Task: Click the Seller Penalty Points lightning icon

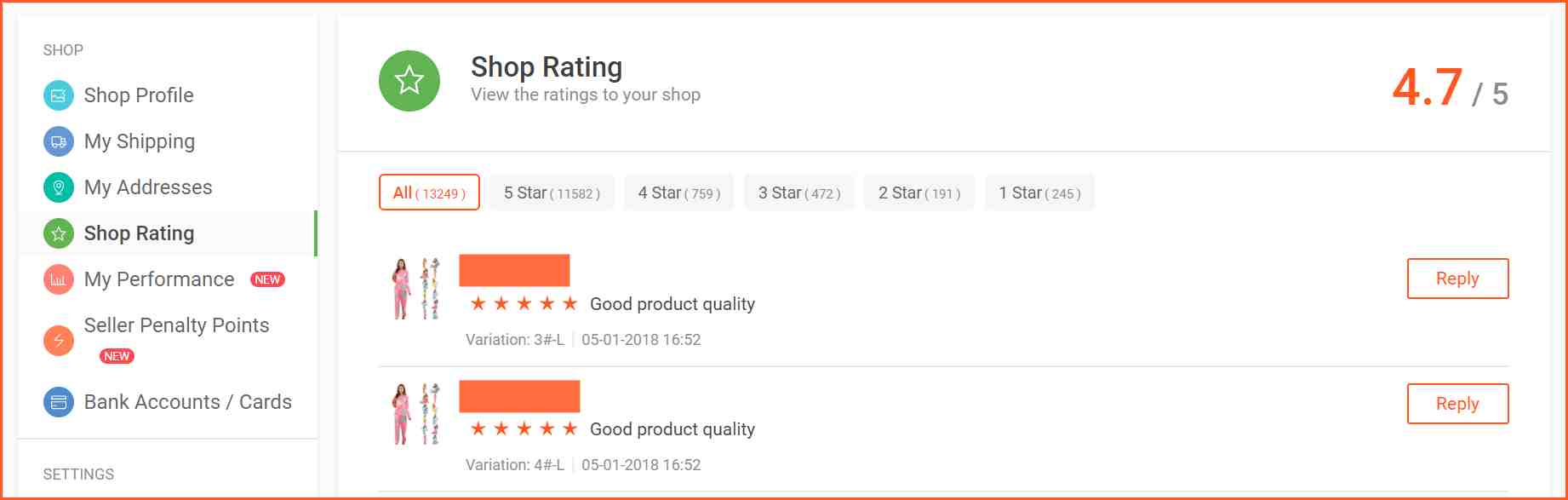Action: tap(59, 341)
